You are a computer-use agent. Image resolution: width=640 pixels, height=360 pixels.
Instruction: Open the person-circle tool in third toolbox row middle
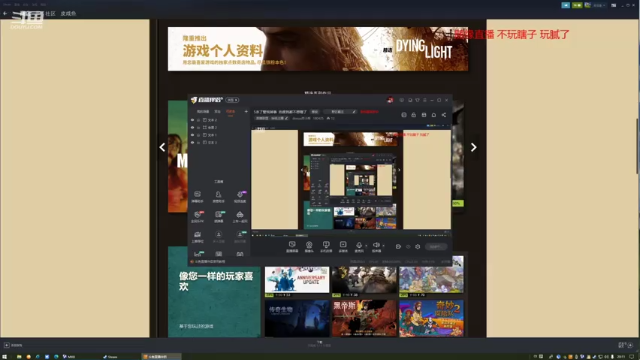click(218, 236)
